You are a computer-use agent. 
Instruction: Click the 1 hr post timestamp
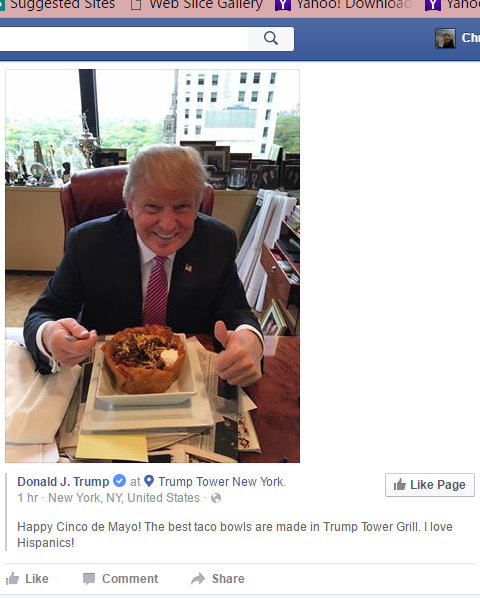28,498
